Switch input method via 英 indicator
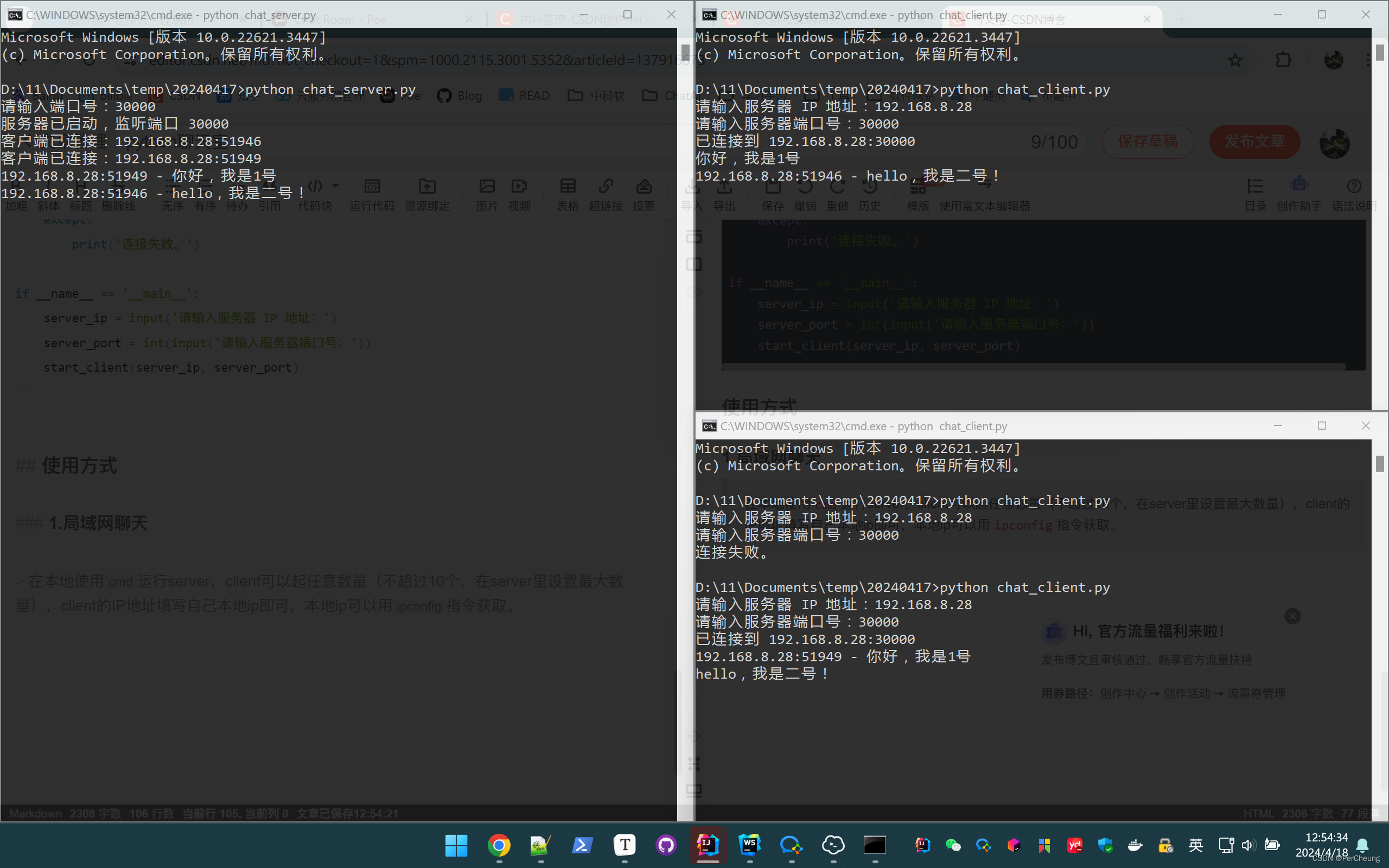The height and width of the screenshot is (868, 1389). coord(1196,845)
